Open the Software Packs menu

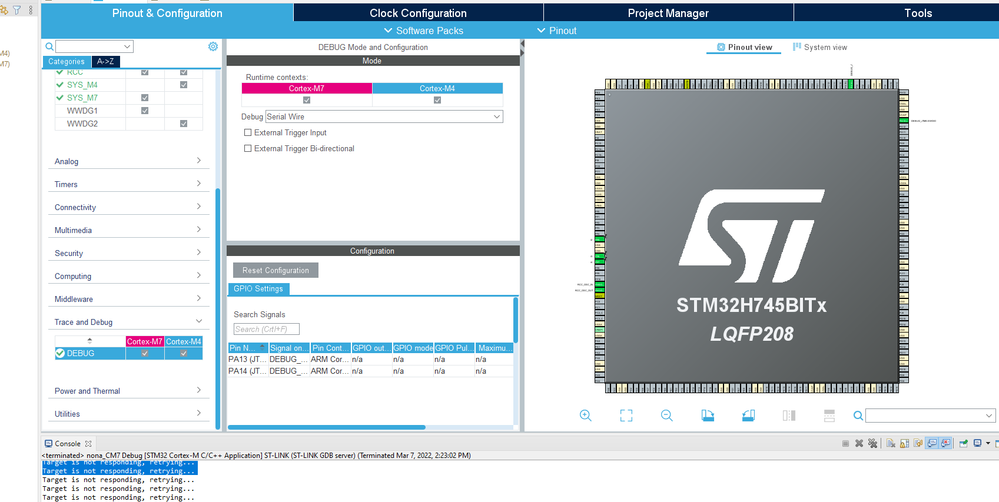tap(424, 31)
